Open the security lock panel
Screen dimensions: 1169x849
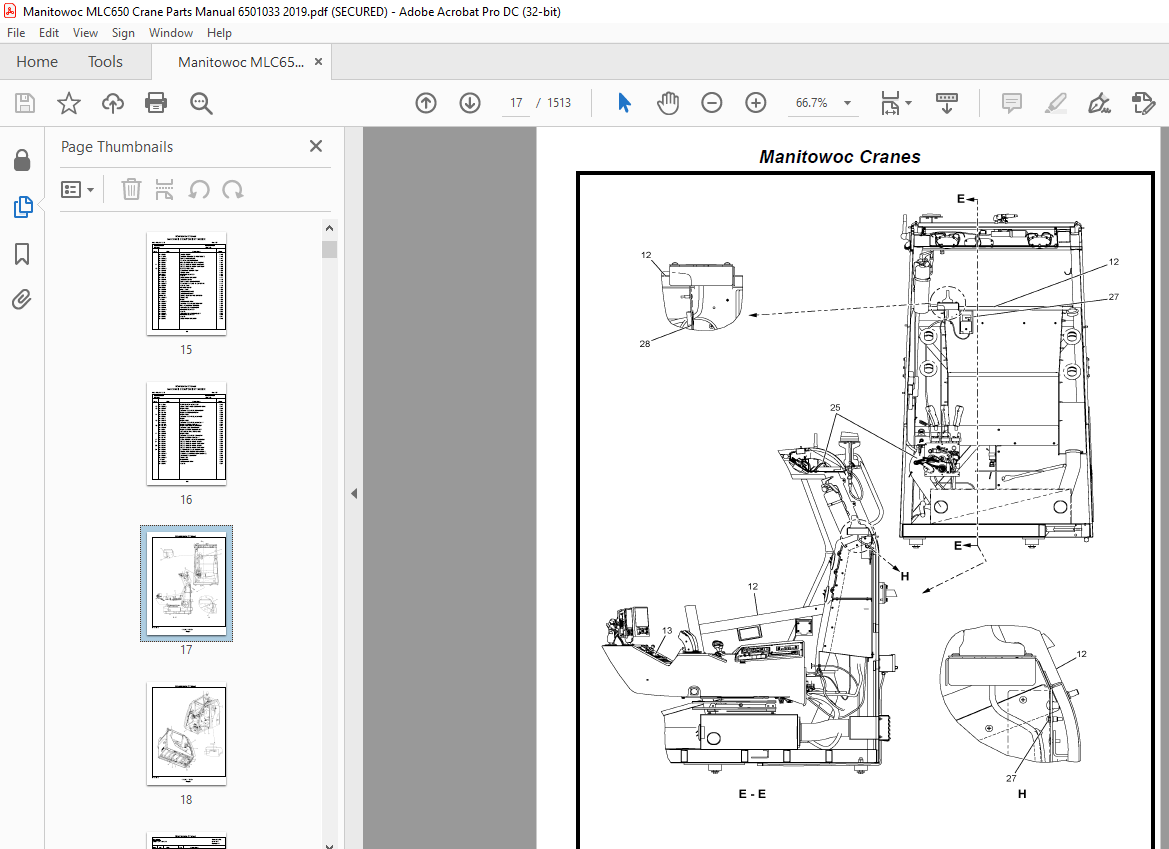pos(22,160)
